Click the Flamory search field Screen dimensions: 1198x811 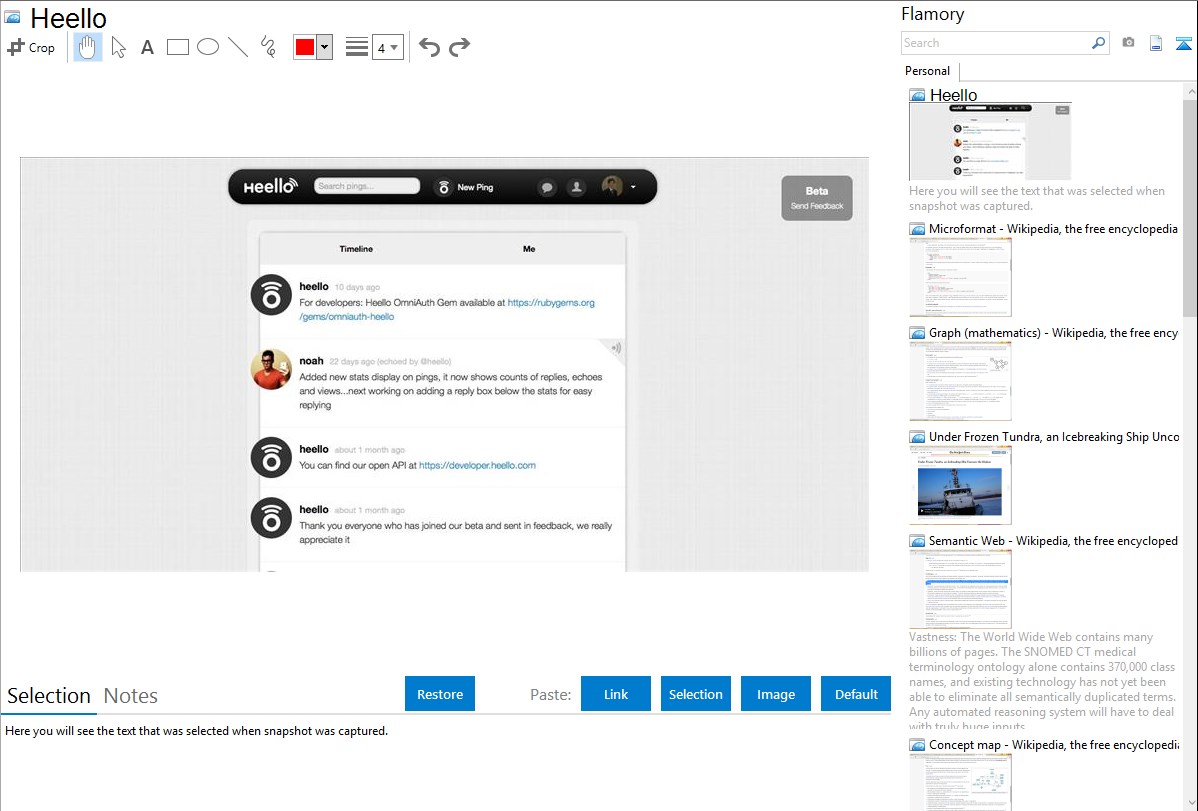point(996,43)
